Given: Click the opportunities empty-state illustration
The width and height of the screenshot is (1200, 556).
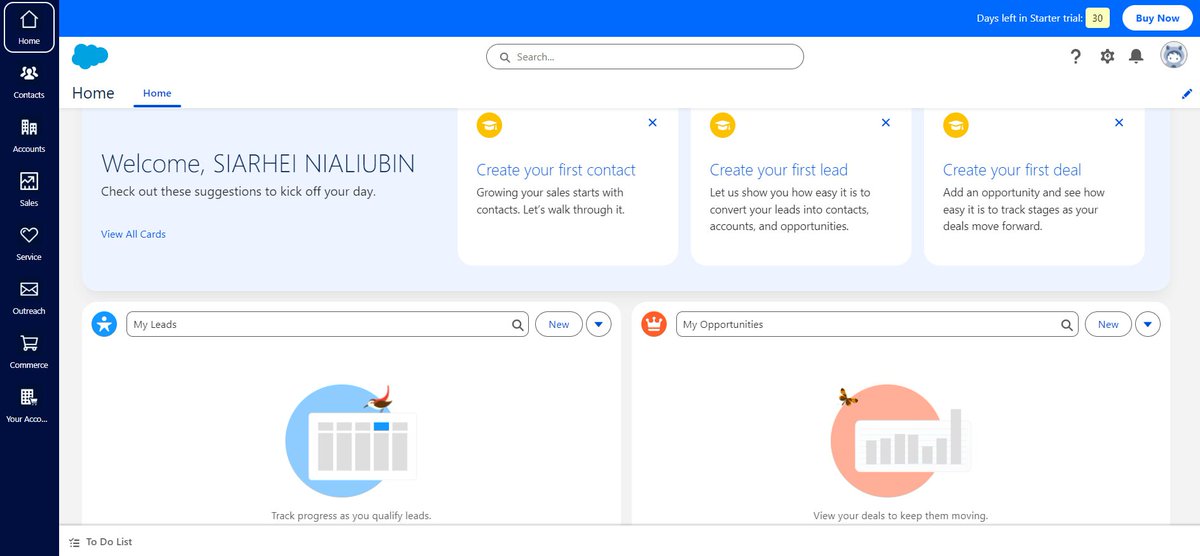Looking at the screenshot, I should 901,440.
